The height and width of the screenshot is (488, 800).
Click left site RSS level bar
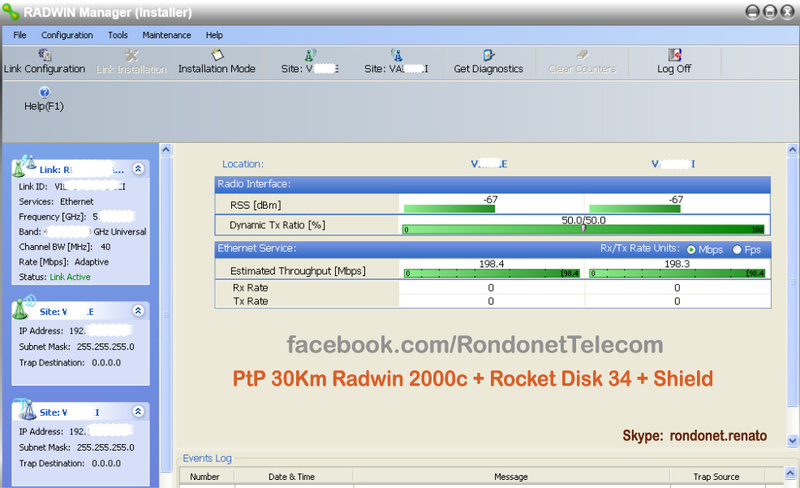[449, 208]
